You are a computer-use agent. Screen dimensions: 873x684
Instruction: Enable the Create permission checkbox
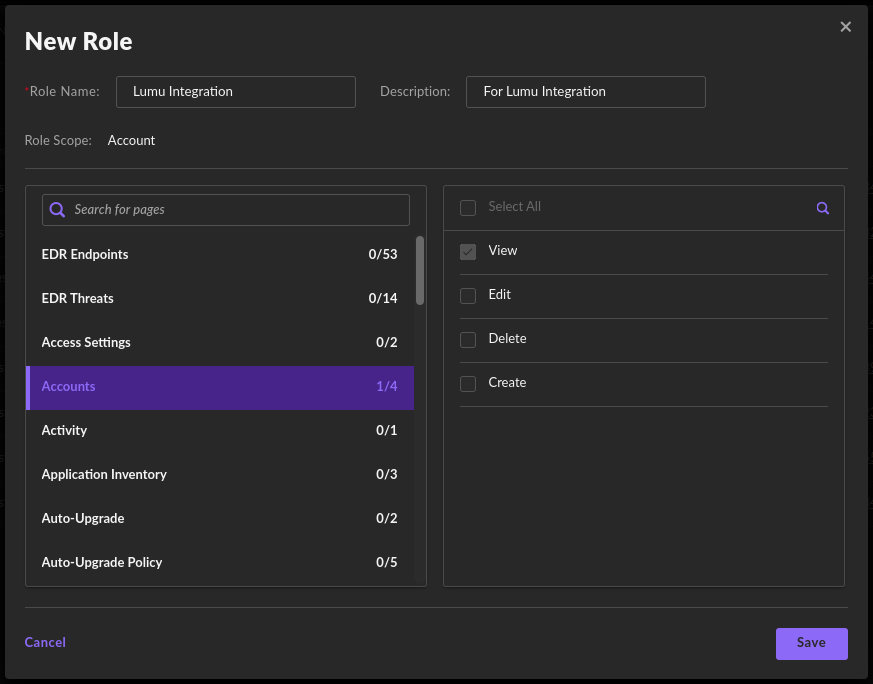coord(468,384)
